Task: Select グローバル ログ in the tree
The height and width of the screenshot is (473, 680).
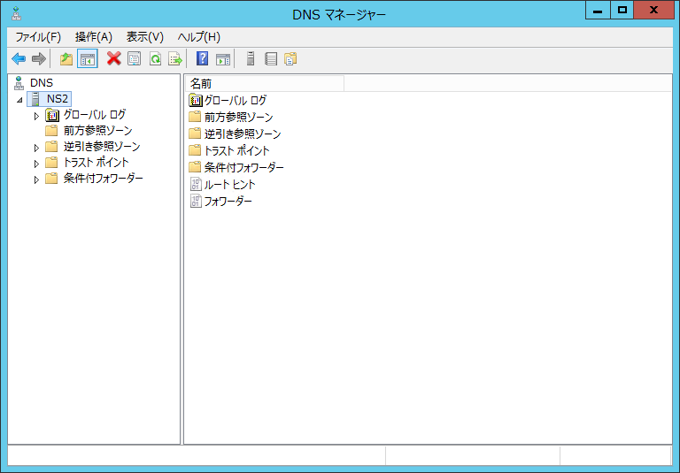Action: point(95,115)
